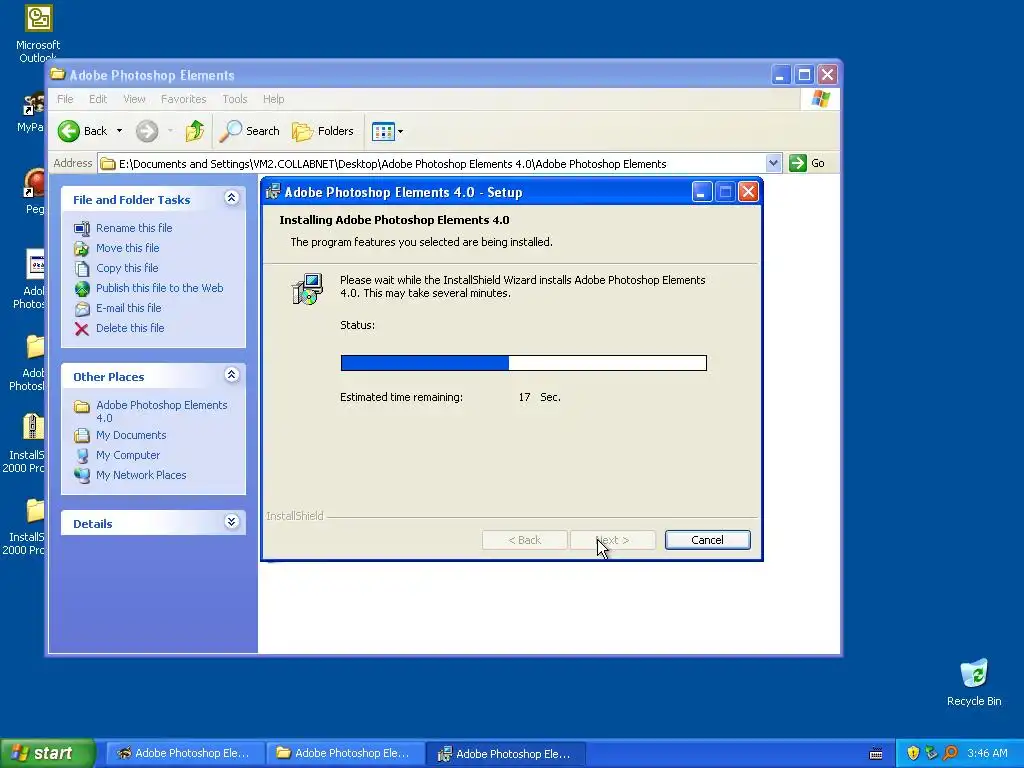Click the Rename this file icon
The width and height of the screenshot is (1024, 768).
pos(82,229)
